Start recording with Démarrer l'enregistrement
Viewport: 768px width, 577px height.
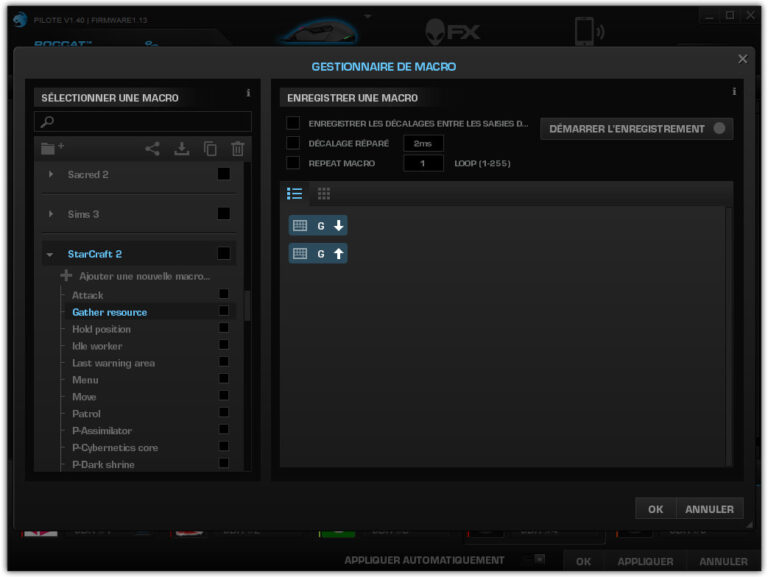[x=636, y=129]
